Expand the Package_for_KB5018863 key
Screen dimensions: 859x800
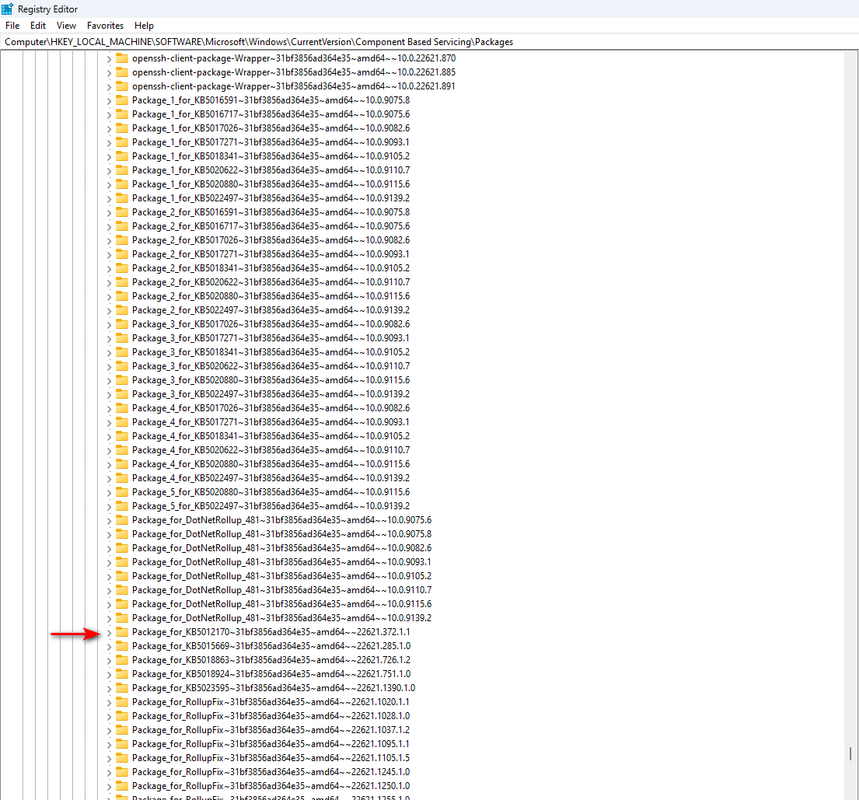(x=108, y=660)
